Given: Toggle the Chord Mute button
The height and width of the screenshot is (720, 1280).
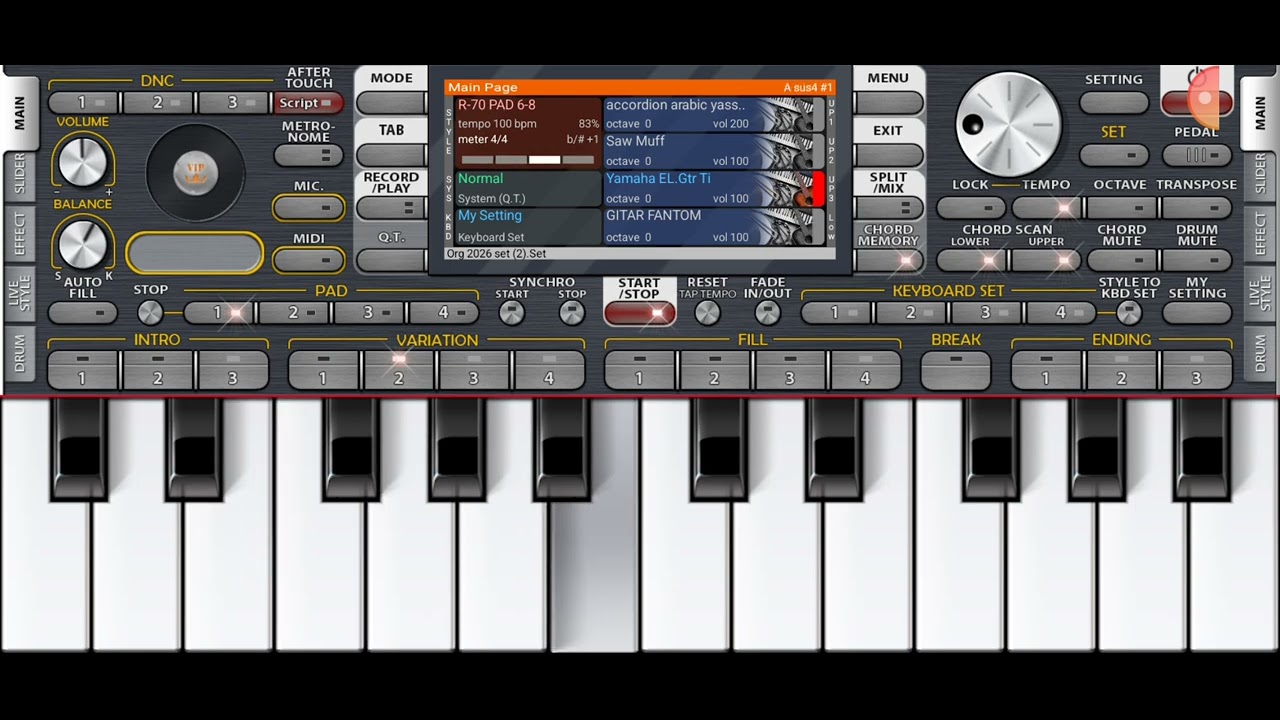Looking at the screenshot, I should pyautogui.click(x=1121, y=260).
